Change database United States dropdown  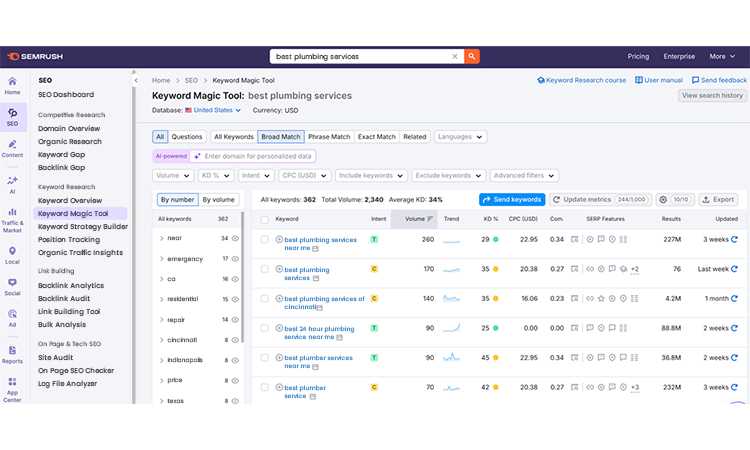(x=213, y=110)
